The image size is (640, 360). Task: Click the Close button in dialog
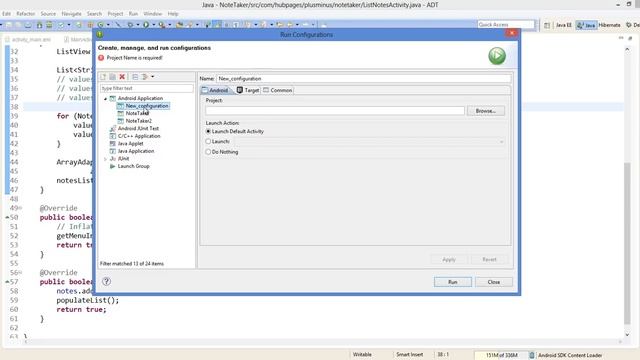(x=493, y=282)
